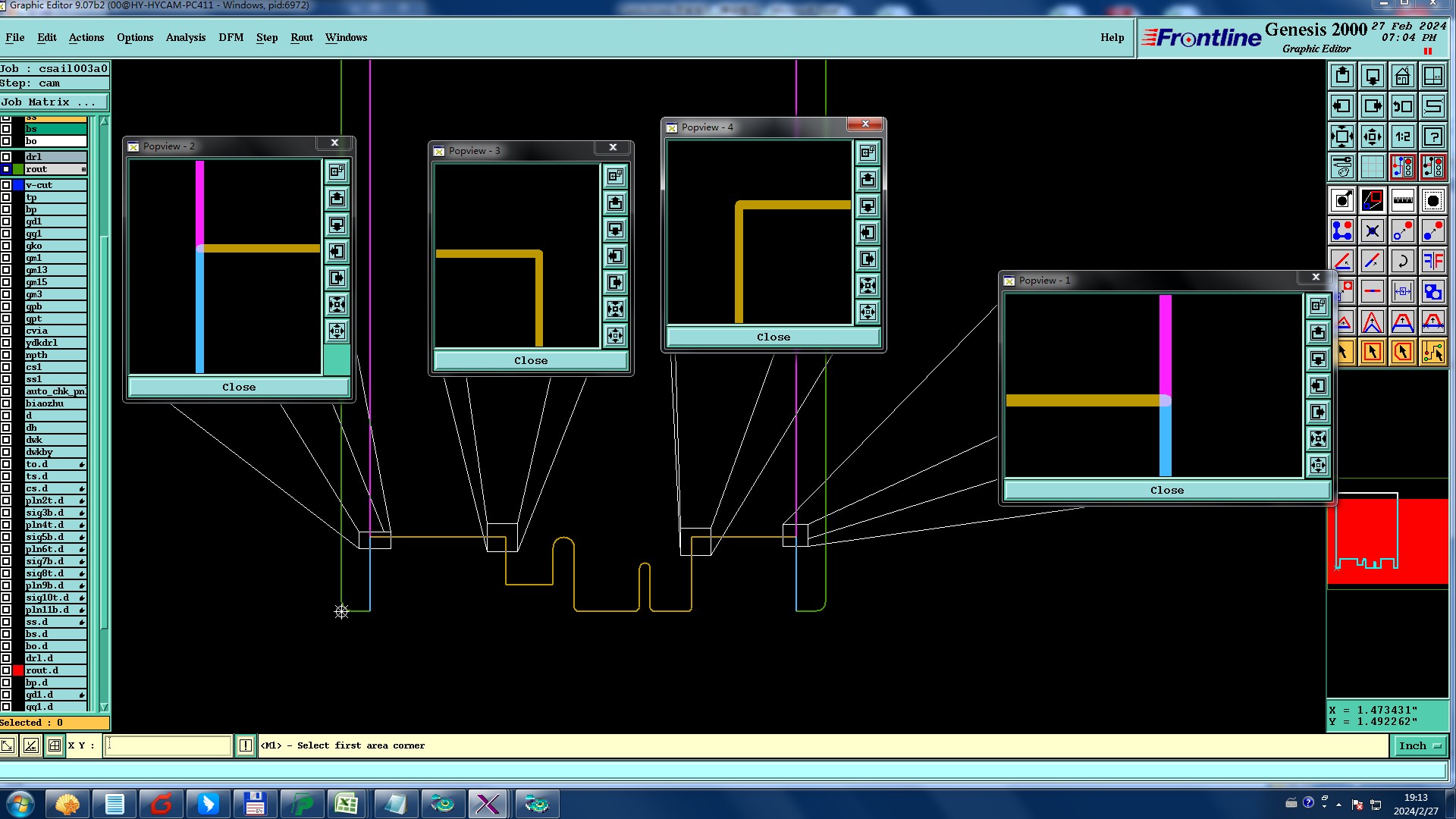Click pan down icon in Popview - 3
1456x819 pixels.
pos(616,230)
